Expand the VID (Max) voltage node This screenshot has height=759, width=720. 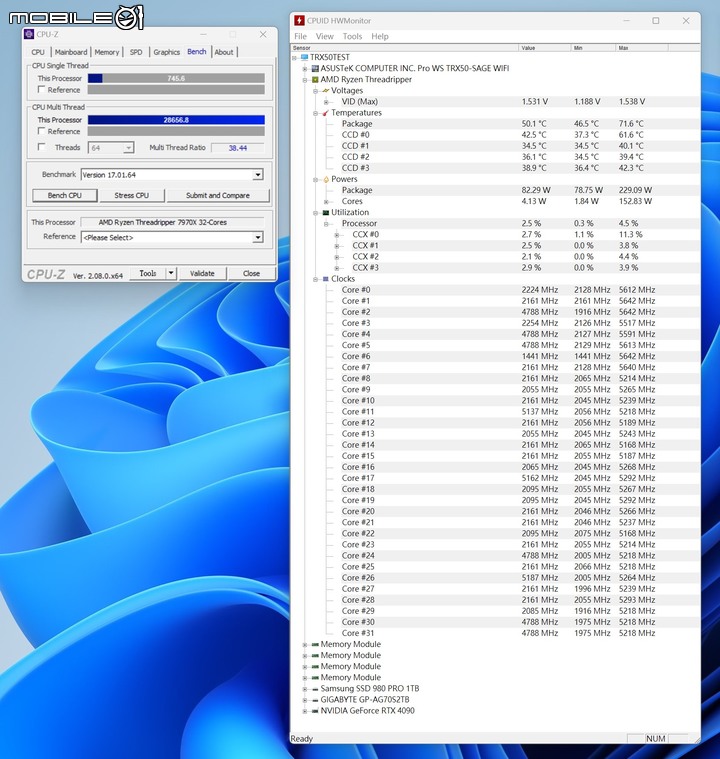point(326,102)
